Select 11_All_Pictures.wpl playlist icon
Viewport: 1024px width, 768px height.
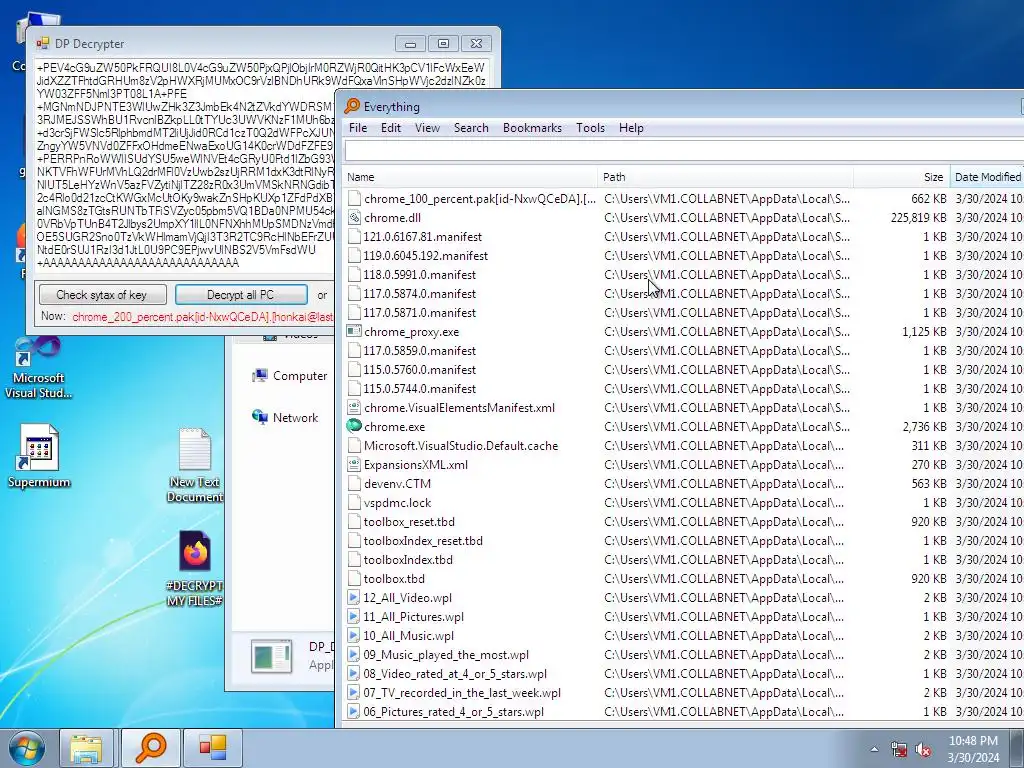click(x=353, y=616)
